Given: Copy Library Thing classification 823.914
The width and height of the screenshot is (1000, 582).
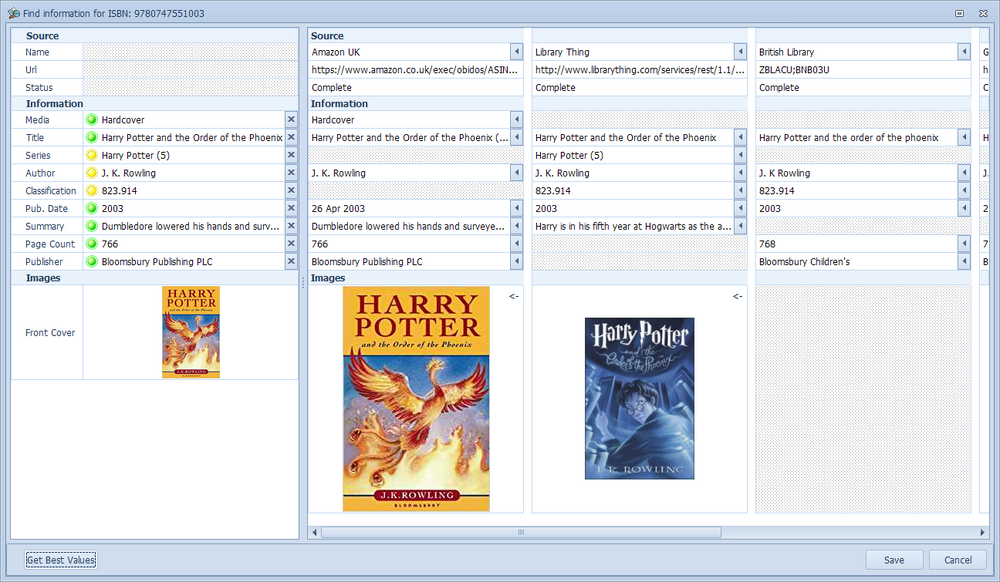Looking at the screenshot, I should click(740, 190).
